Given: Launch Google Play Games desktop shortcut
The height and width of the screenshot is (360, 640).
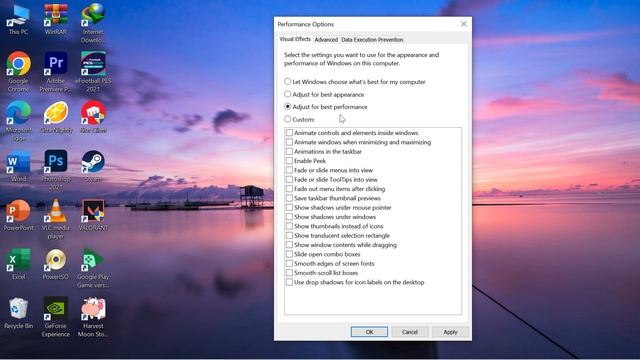Looking at the screenshot, I should pyautogui.click(x=93, y=268).
